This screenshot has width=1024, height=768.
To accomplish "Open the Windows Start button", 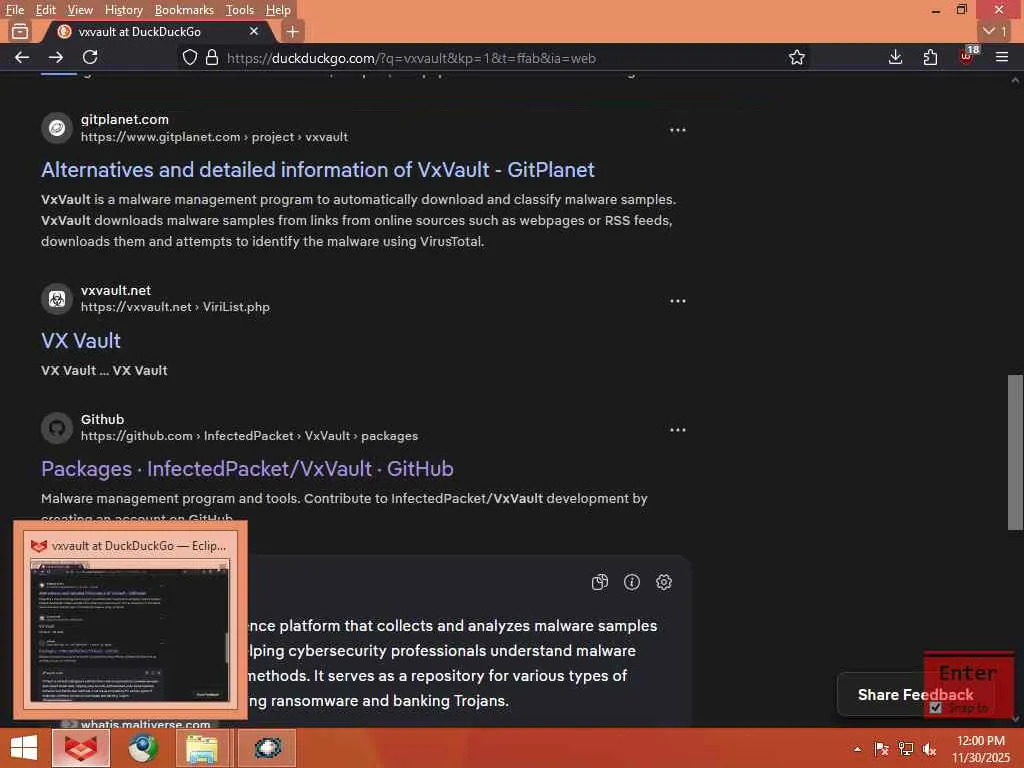I will (x=24, y=748).
